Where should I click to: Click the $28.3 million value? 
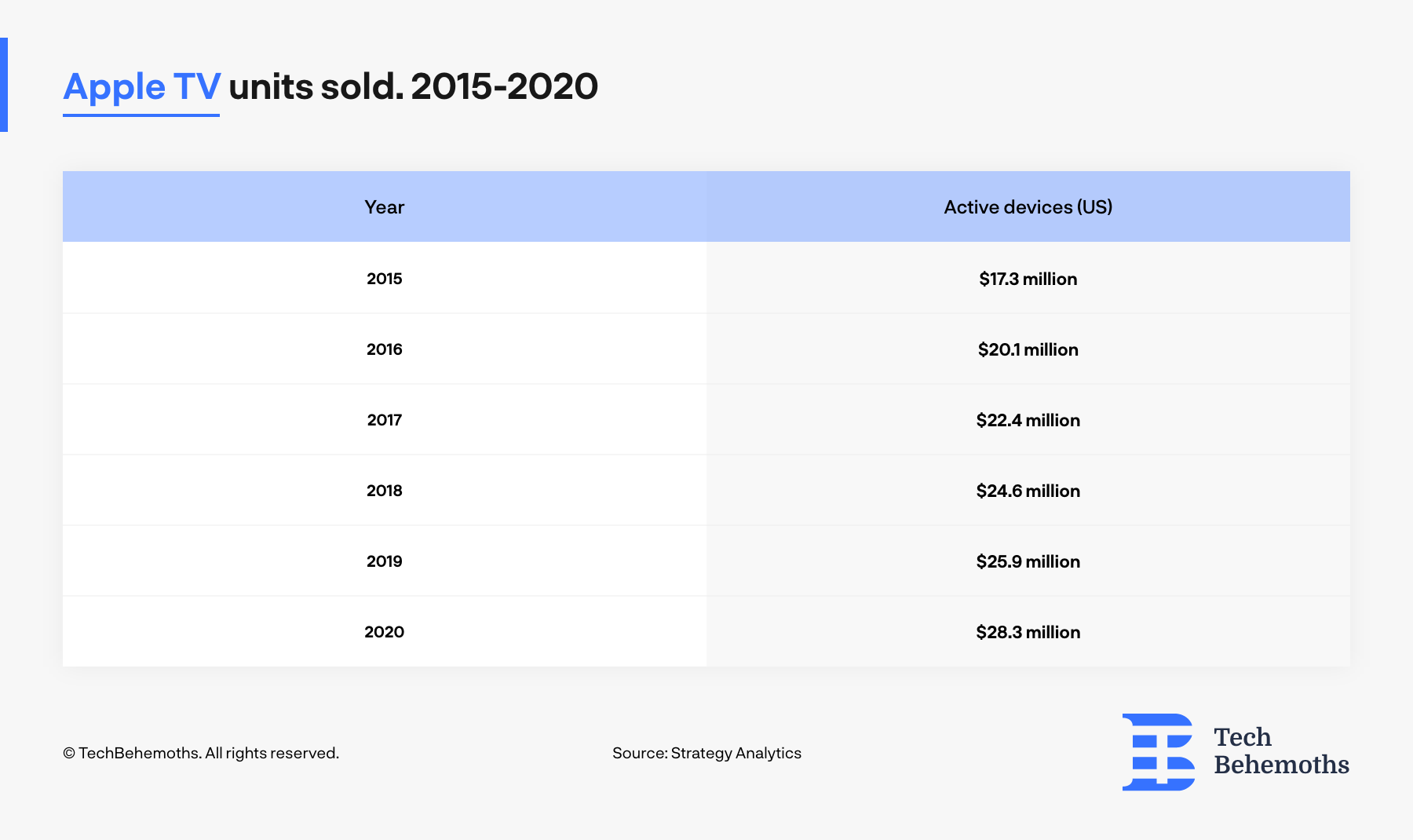(1028, 632)
